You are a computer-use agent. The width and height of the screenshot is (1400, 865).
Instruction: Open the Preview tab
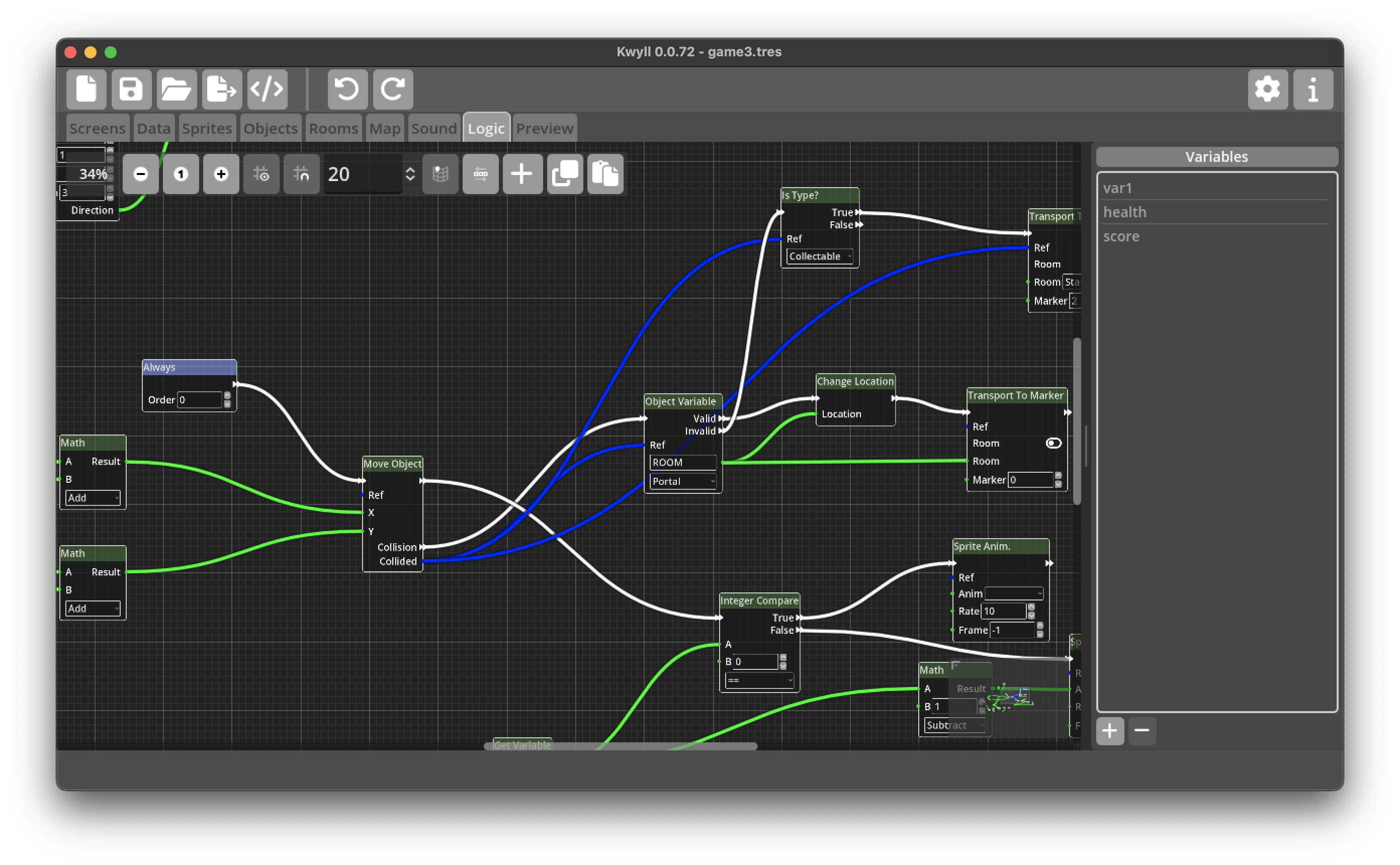coord(544,128)
